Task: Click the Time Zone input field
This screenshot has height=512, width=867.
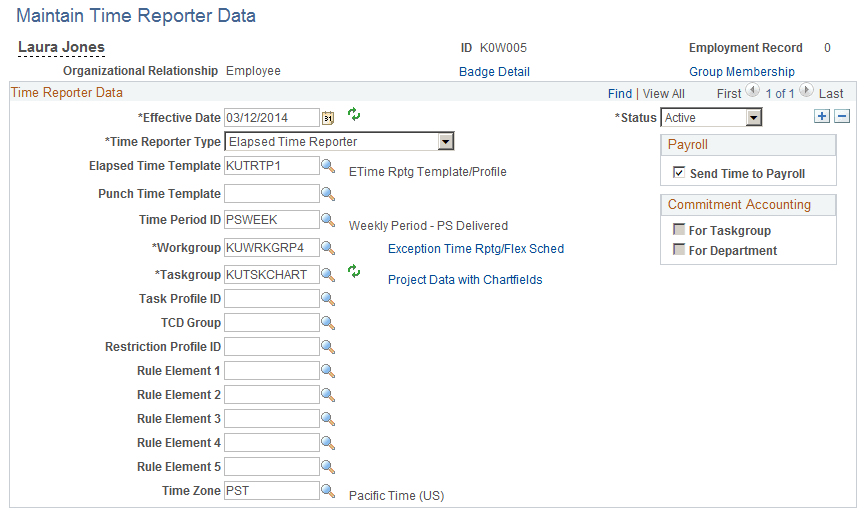Action: click(271, 490)
